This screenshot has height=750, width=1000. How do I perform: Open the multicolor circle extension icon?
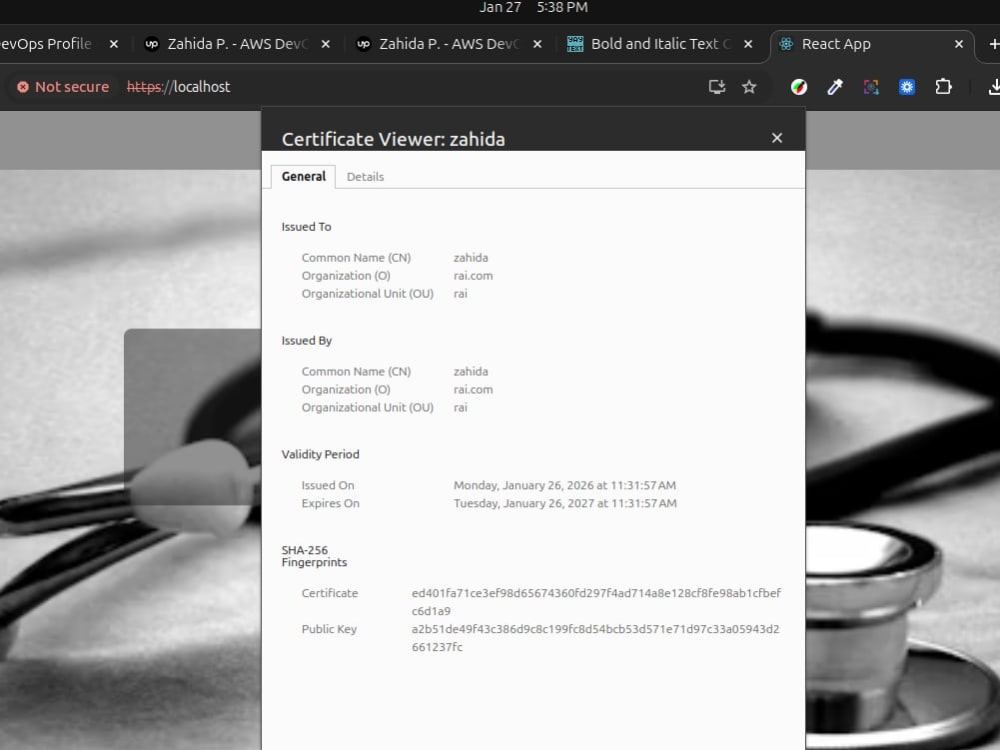click(x=798, y=87)
